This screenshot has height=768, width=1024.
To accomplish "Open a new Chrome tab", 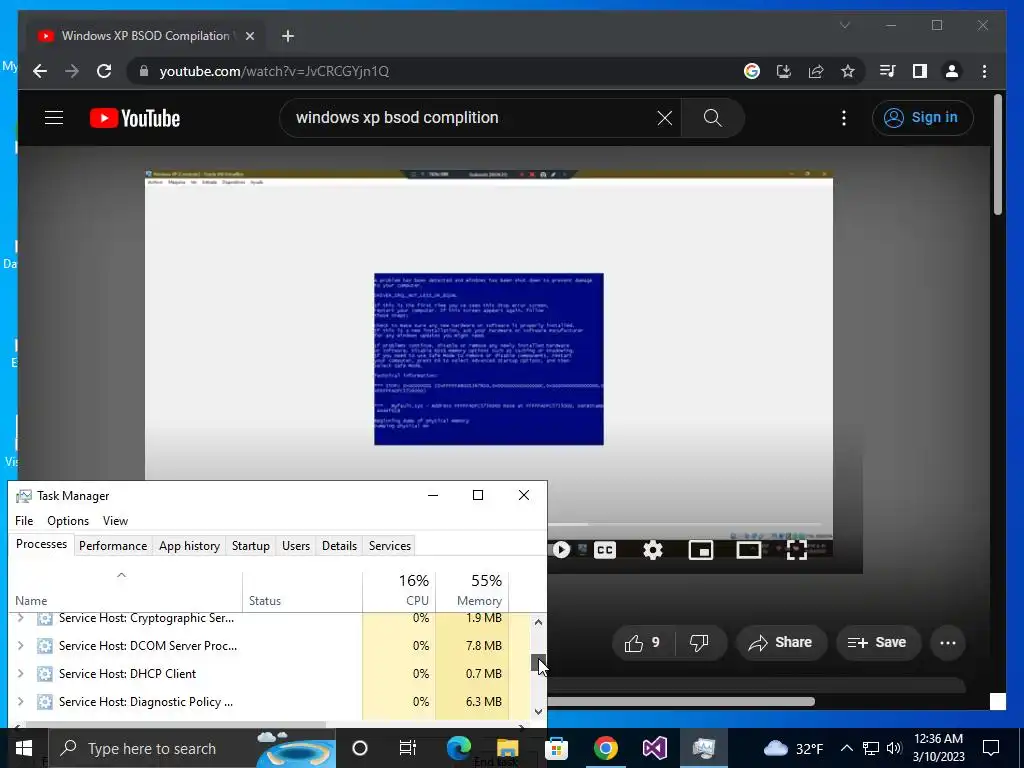I will (288, 36).
